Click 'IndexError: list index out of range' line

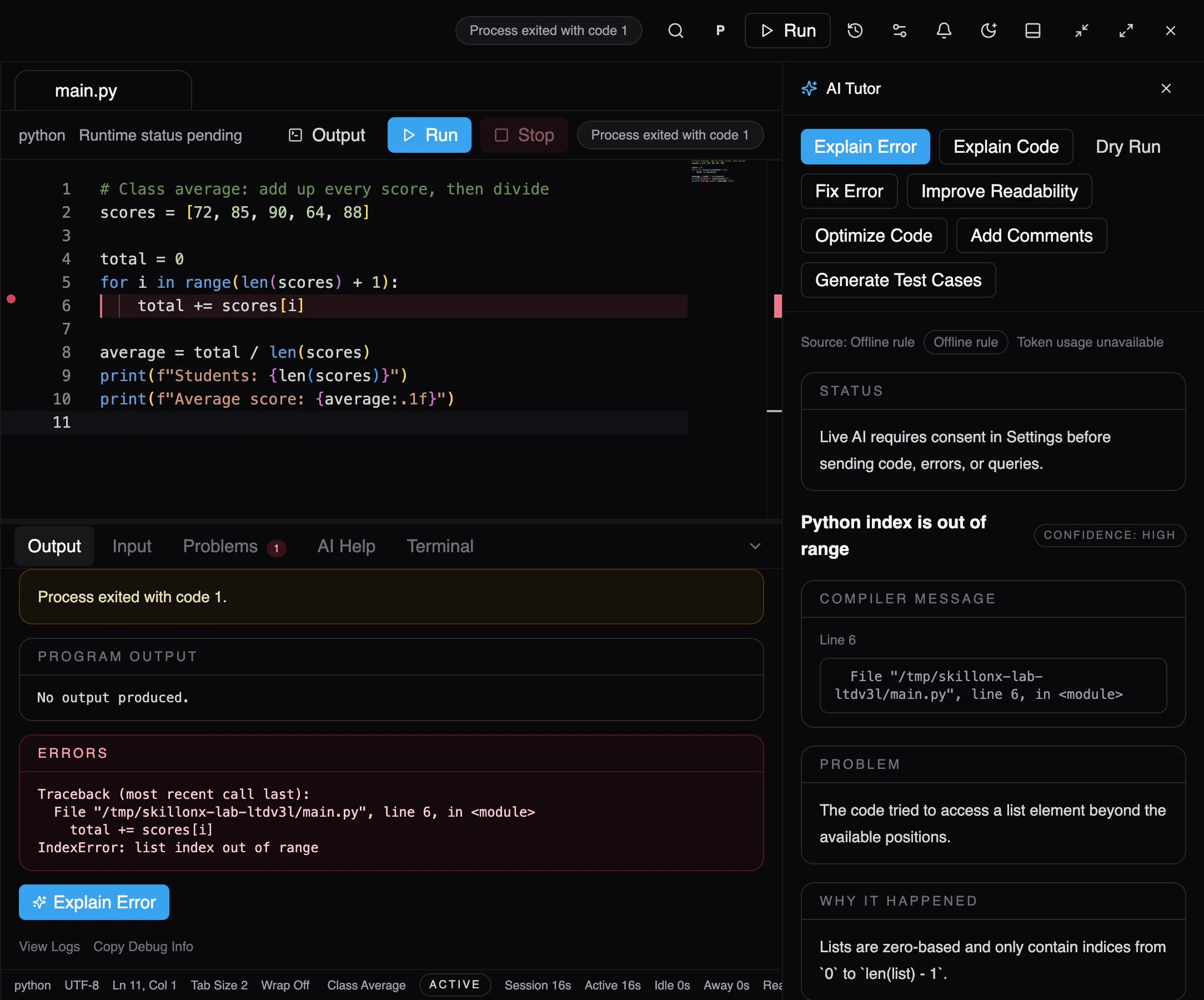click(178, 847)
